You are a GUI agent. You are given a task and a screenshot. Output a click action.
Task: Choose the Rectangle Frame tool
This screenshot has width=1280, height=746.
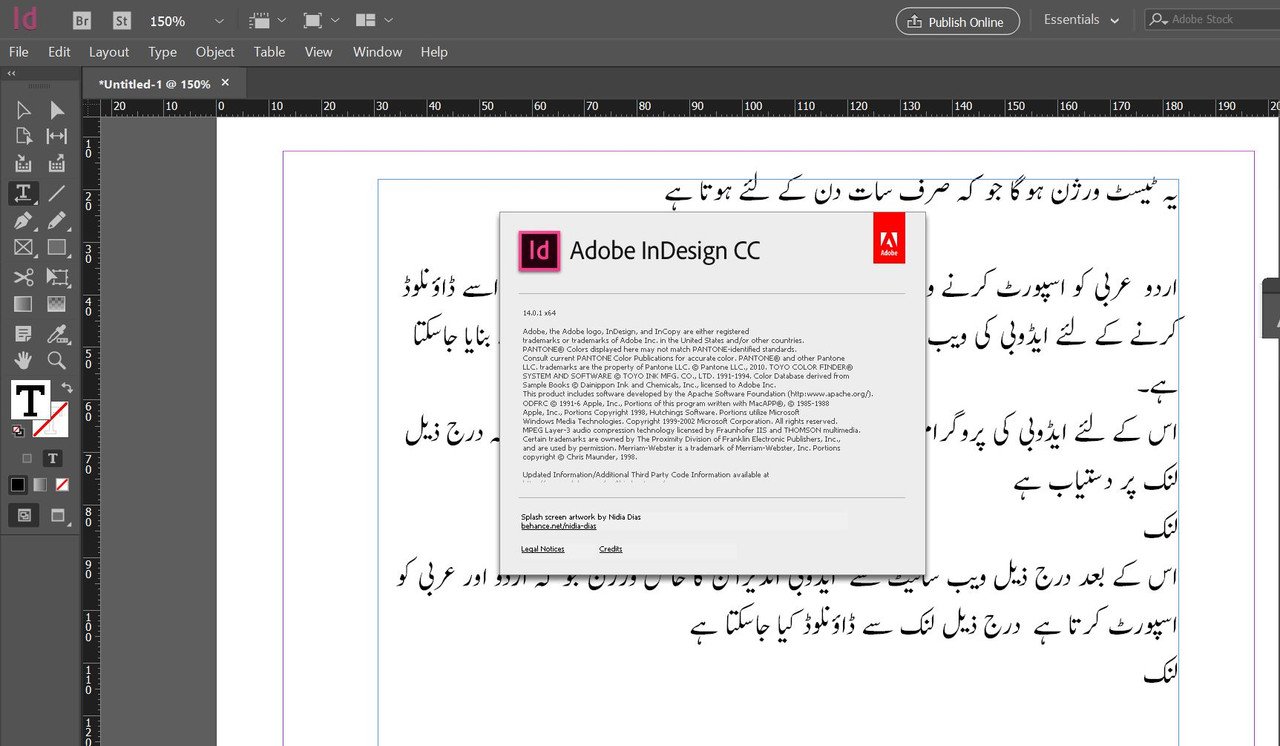(23, 248)
